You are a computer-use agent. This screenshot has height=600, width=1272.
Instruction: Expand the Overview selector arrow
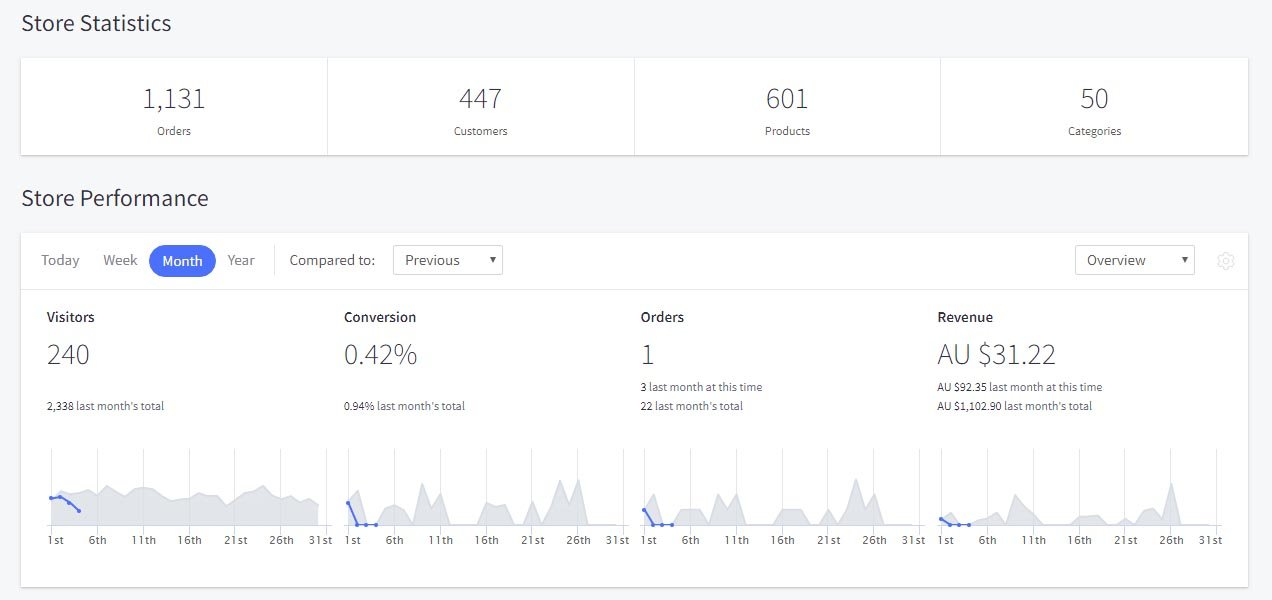pos(1185,259)
